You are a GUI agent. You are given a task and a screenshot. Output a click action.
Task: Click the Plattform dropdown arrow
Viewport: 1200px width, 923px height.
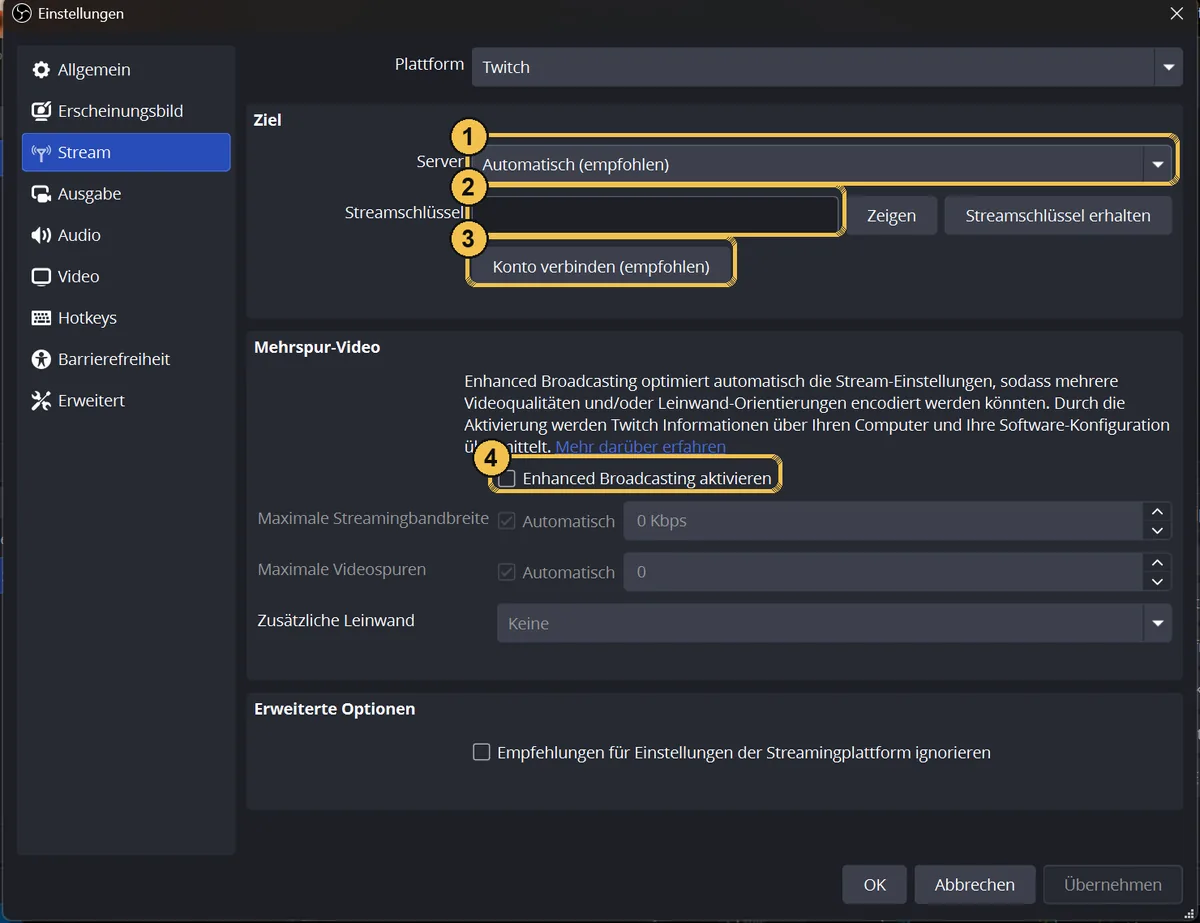point(1167,67)
